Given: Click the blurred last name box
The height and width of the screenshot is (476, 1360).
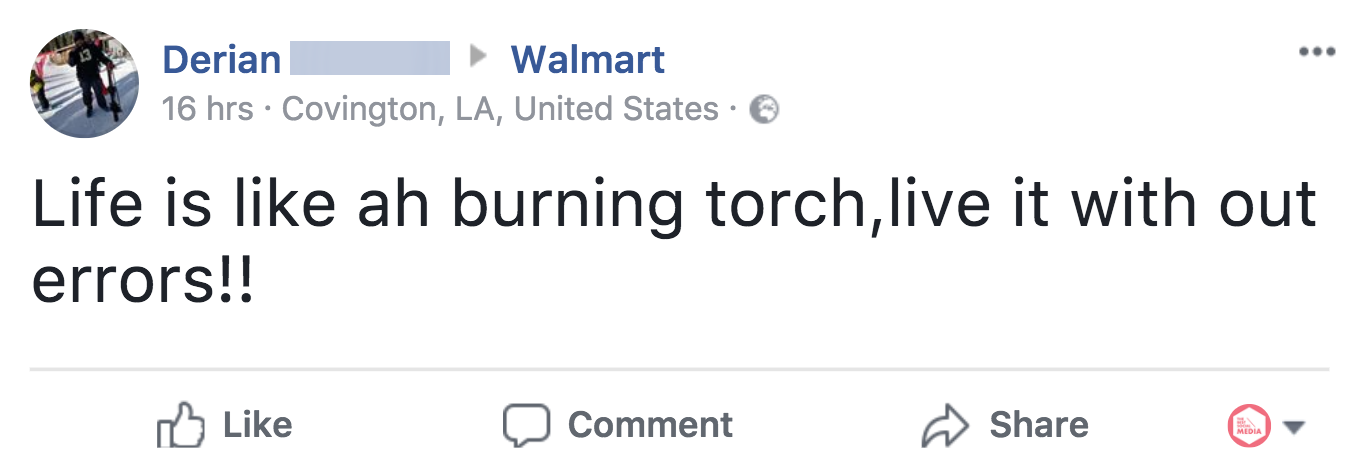Looking at the screenshot, I should click(370, 59).
